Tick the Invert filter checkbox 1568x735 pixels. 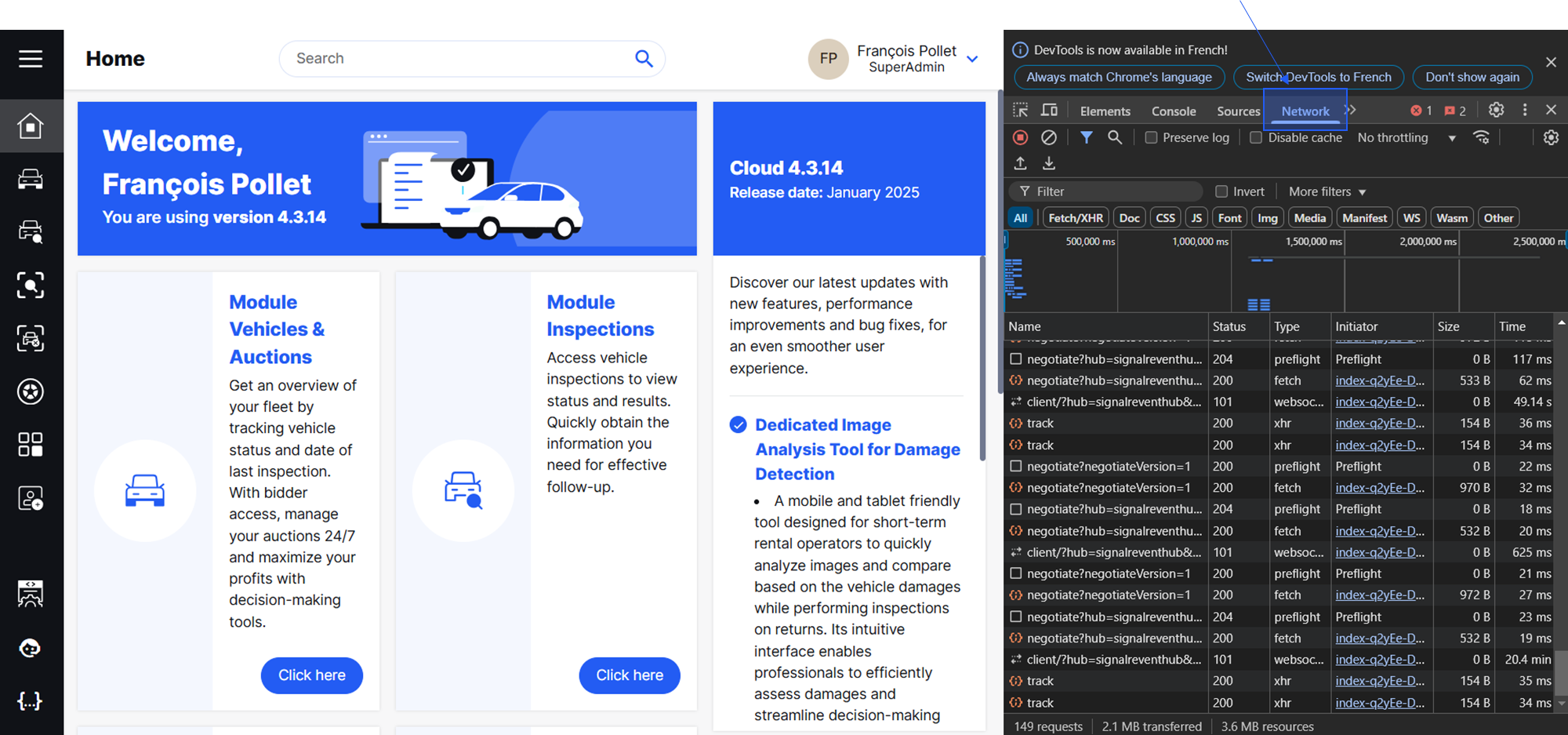[x=1221, y=191]
